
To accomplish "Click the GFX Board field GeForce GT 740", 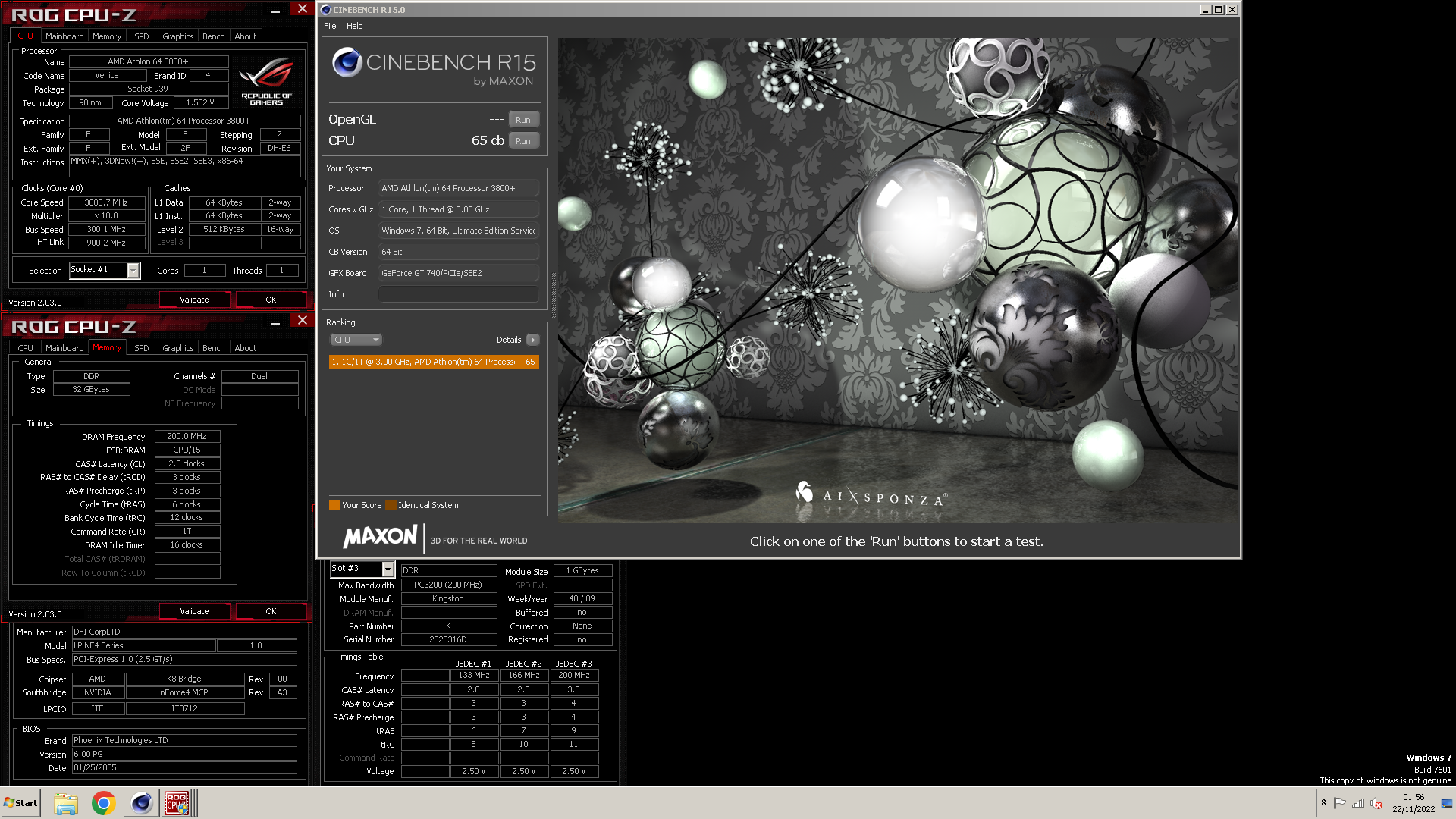I will coord(459,273).
